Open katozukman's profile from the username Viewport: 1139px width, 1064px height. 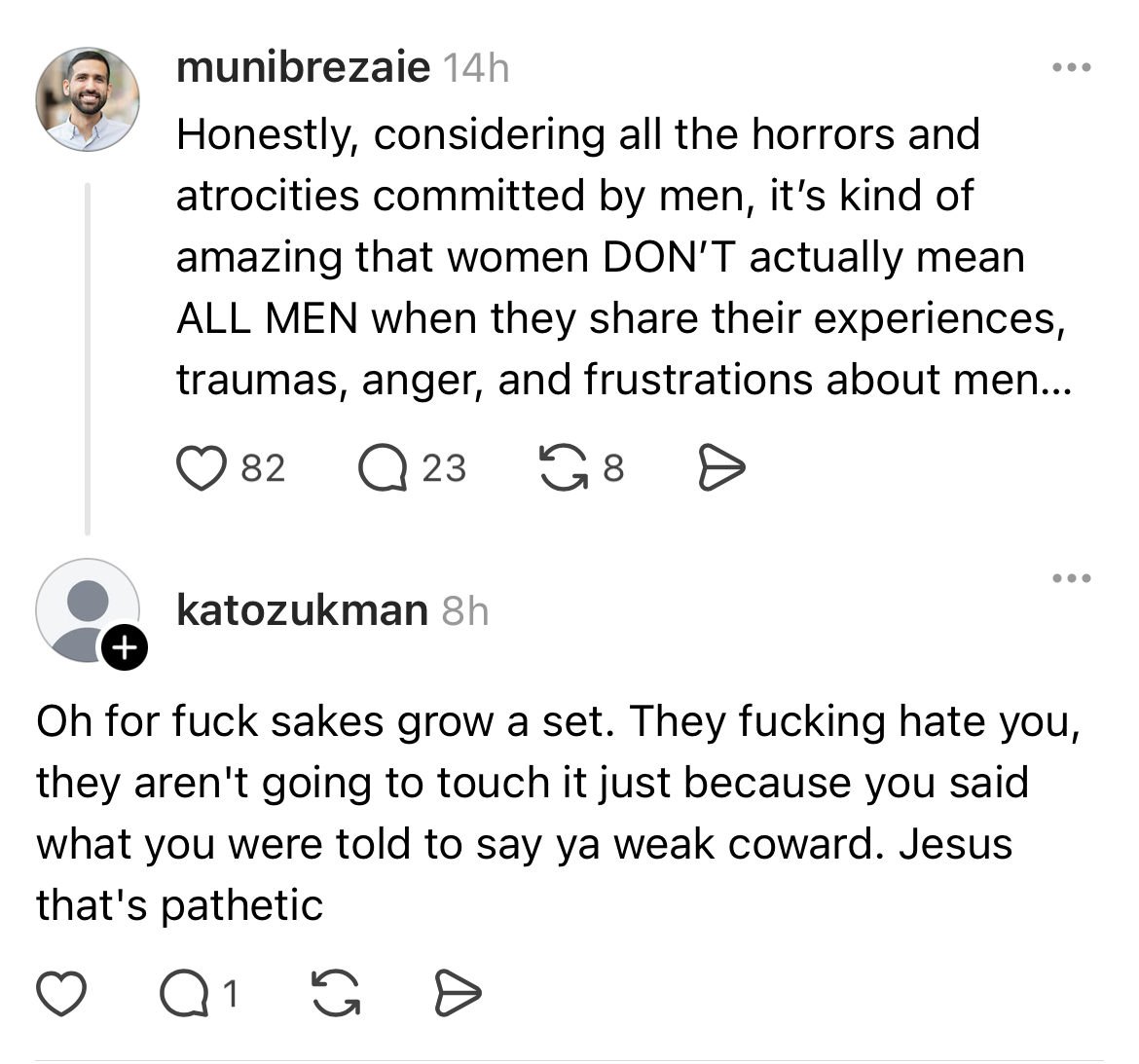click(302, 610)
